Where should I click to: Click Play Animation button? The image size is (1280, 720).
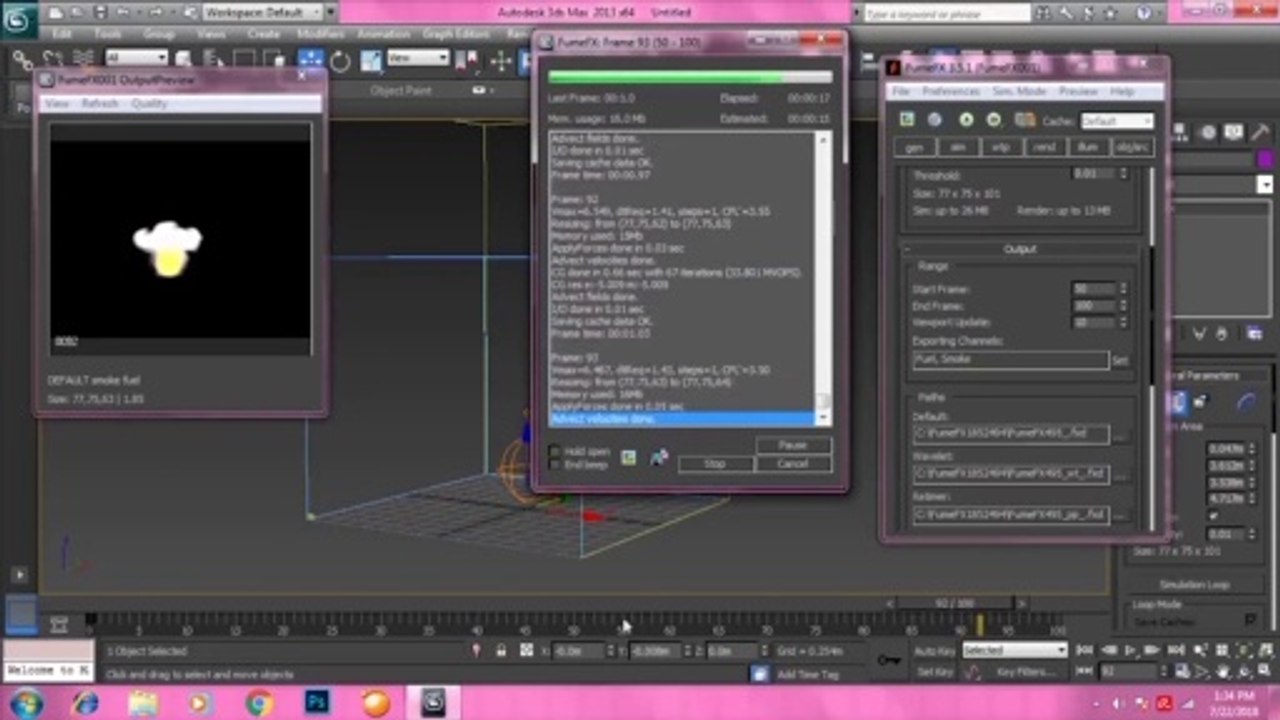(1131, 651)
